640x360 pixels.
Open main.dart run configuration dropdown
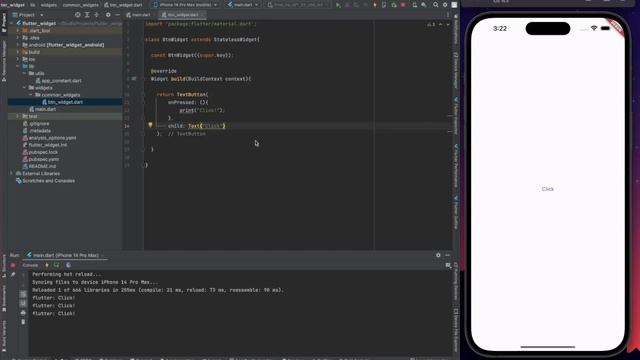tap(243, 5)
